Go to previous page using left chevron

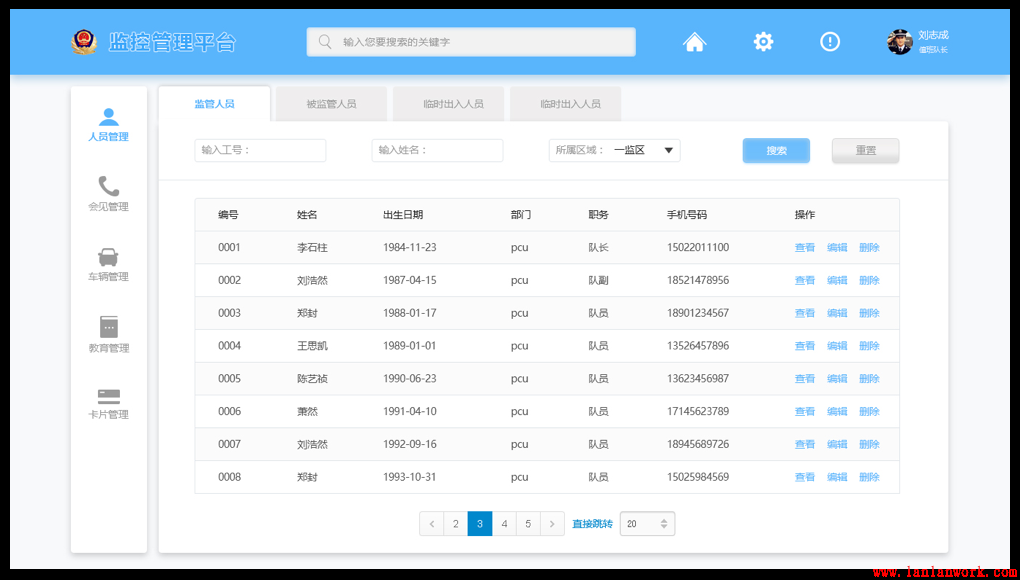pos(431,524)
